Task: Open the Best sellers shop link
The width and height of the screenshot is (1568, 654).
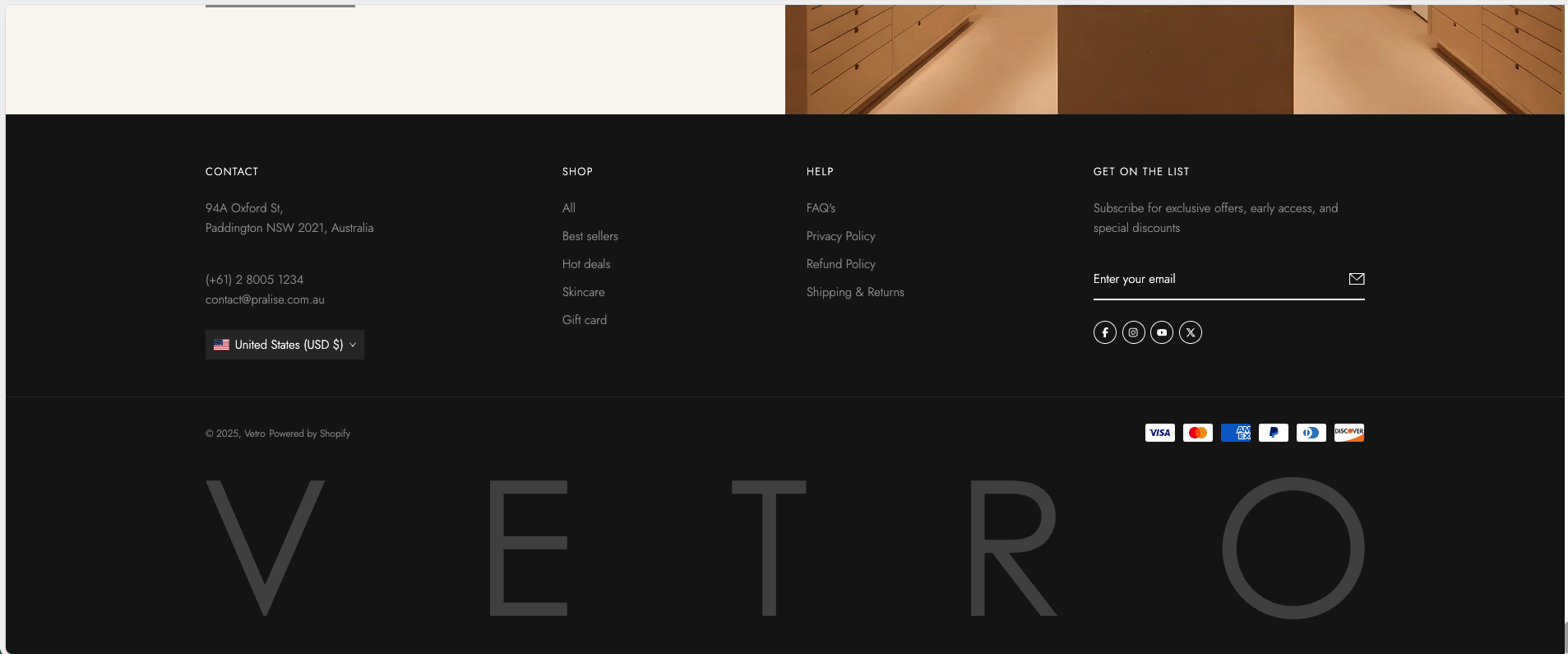Action: pos(590,236)
